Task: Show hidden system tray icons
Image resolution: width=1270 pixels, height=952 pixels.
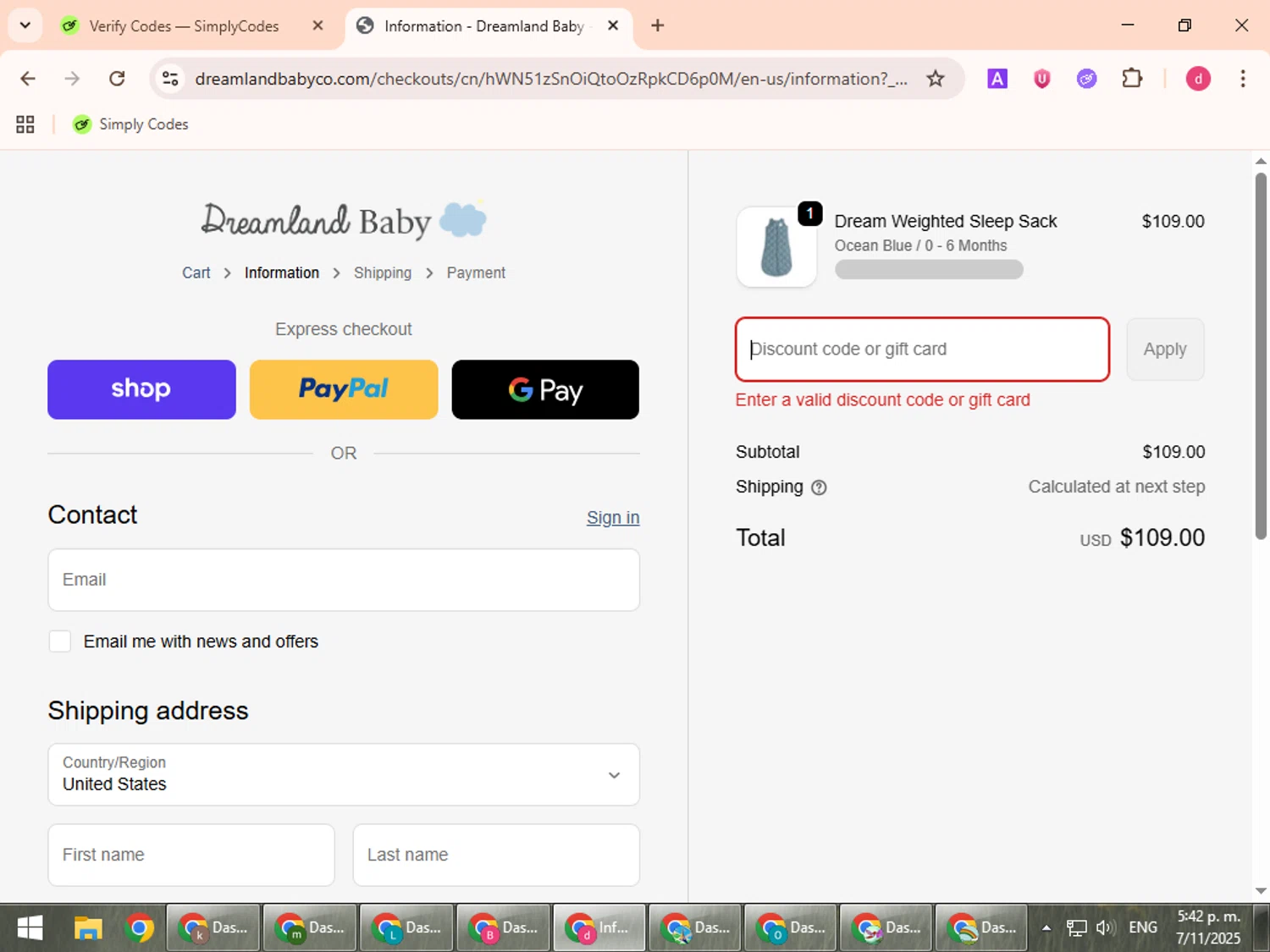Action: click(x=1046, y=928)
